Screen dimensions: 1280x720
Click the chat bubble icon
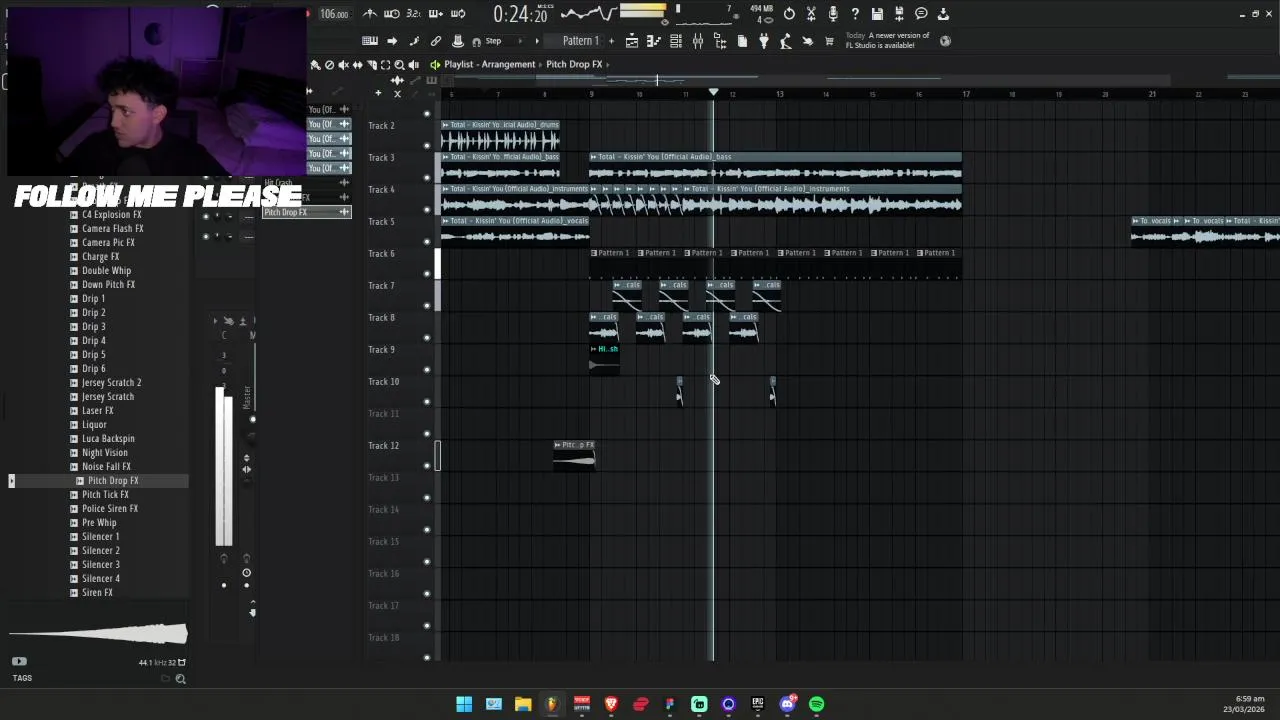tap(921, 14)
